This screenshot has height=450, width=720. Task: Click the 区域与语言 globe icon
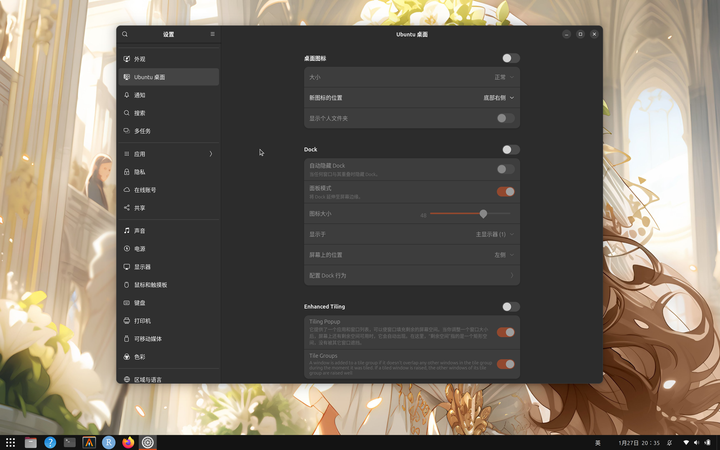tap(127, 379)
